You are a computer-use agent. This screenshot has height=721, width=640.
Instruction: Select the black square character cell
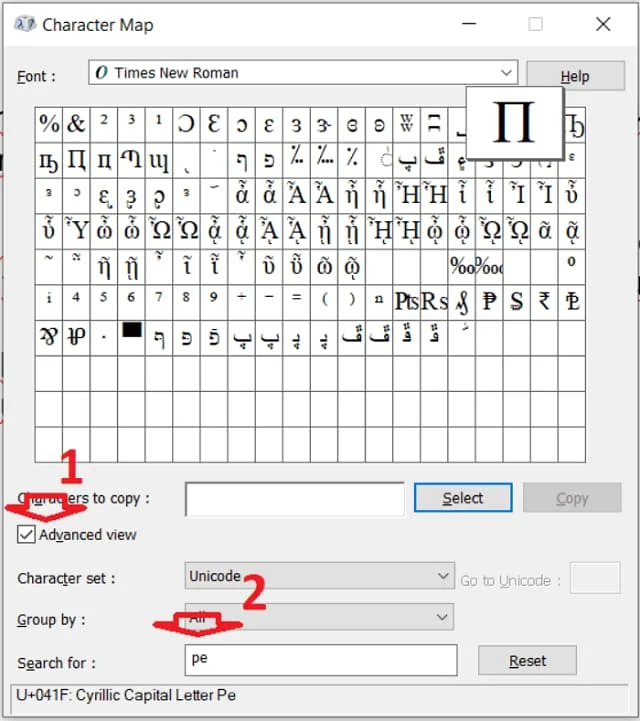coord(131,331)
